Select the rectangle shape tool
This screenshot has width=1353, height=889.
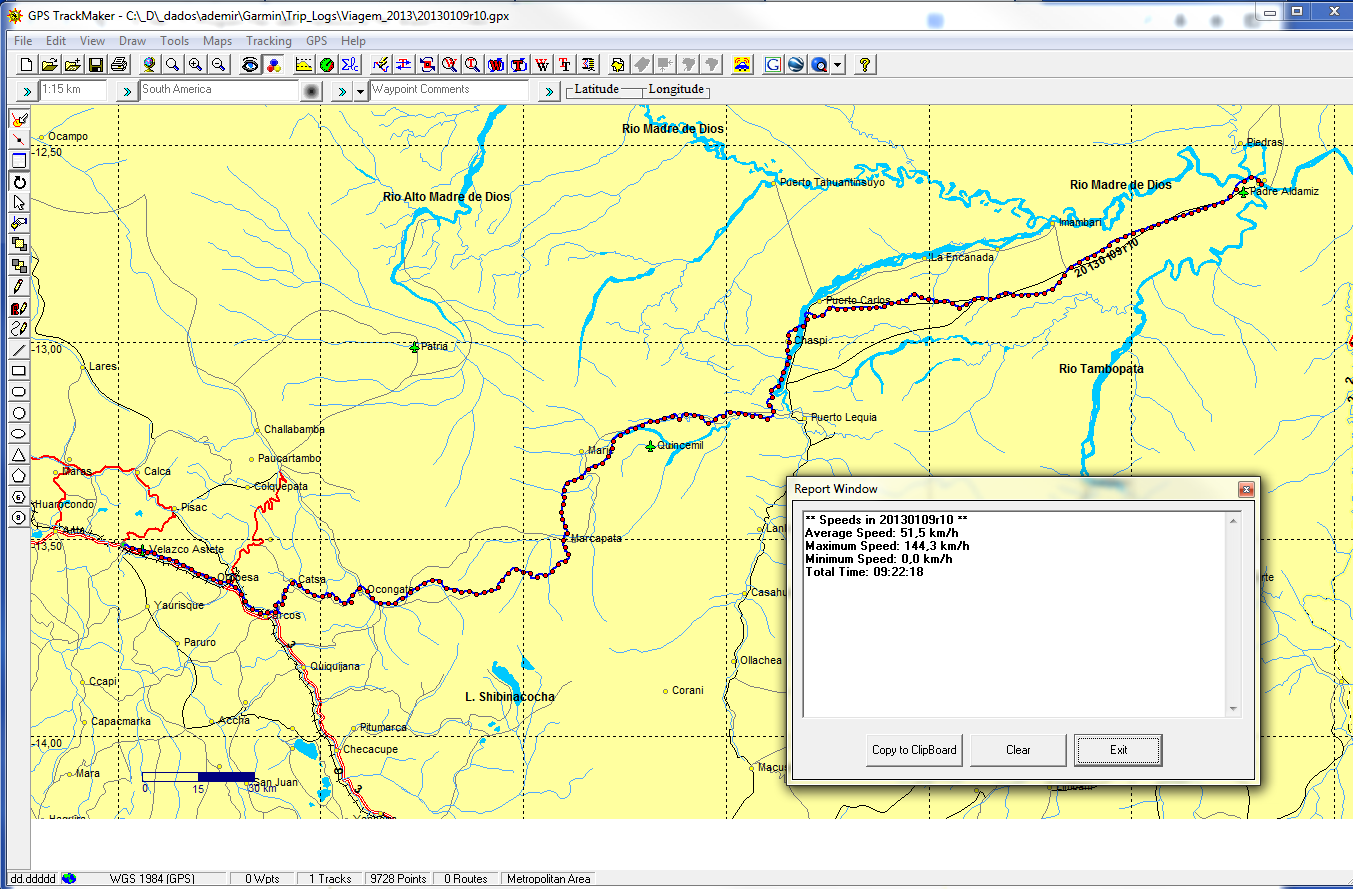point(19,371)
